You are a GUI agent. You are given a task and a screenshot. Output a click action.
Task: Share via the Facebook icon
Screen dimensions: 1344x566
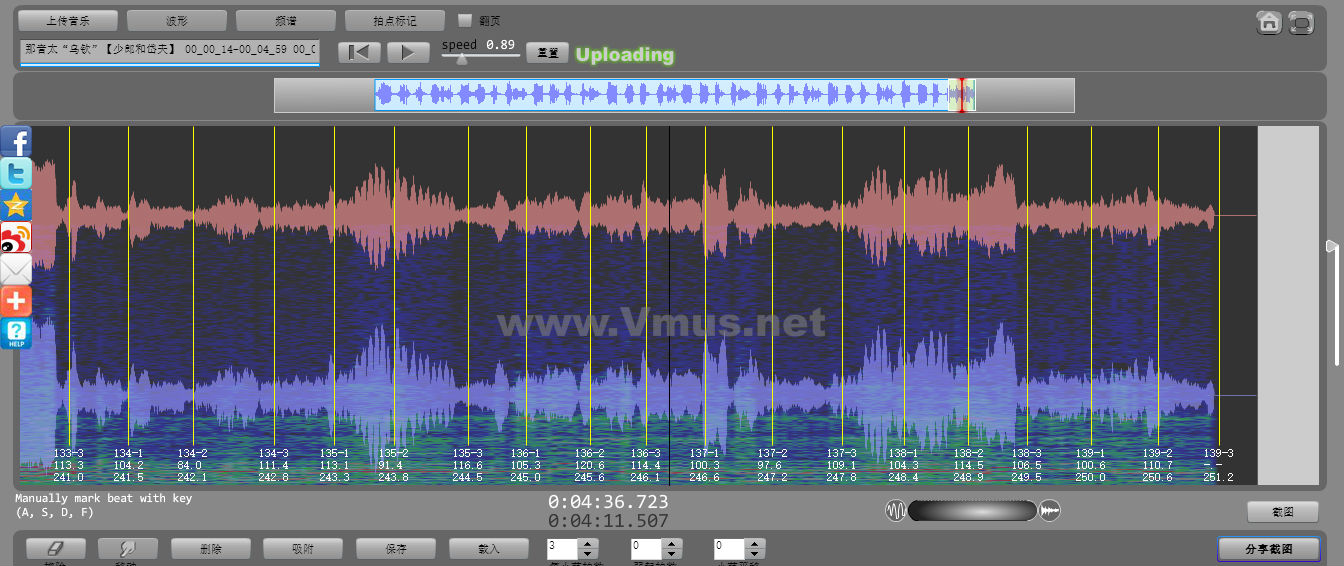pos(16,142)
